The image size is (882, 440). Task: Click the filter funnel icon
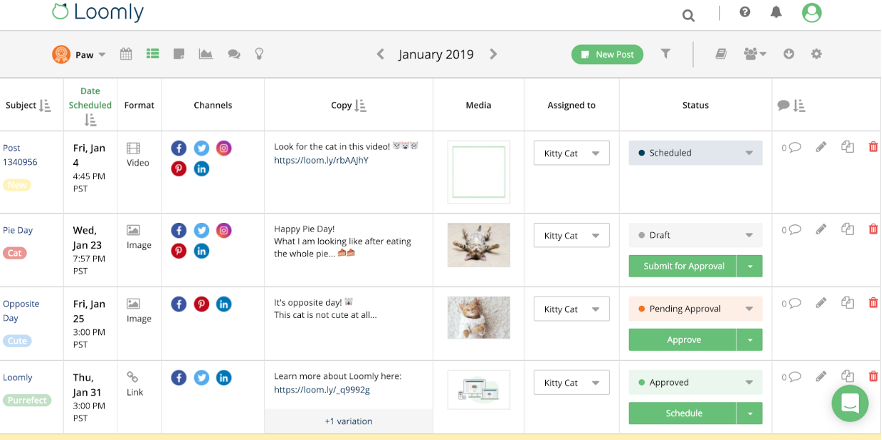tap(666, 54)
